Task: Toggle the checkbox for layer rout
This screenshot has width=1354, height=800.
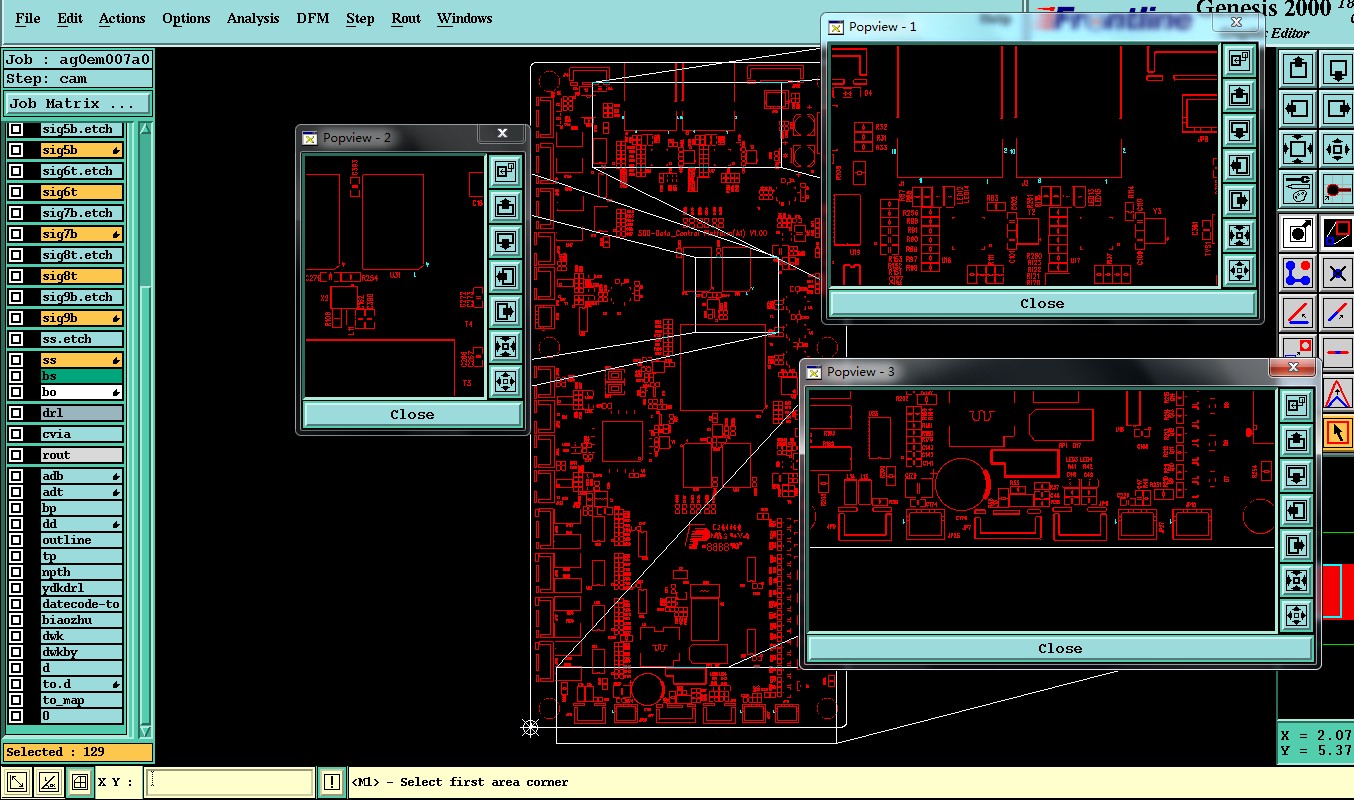Action: (x=16, y=455)
